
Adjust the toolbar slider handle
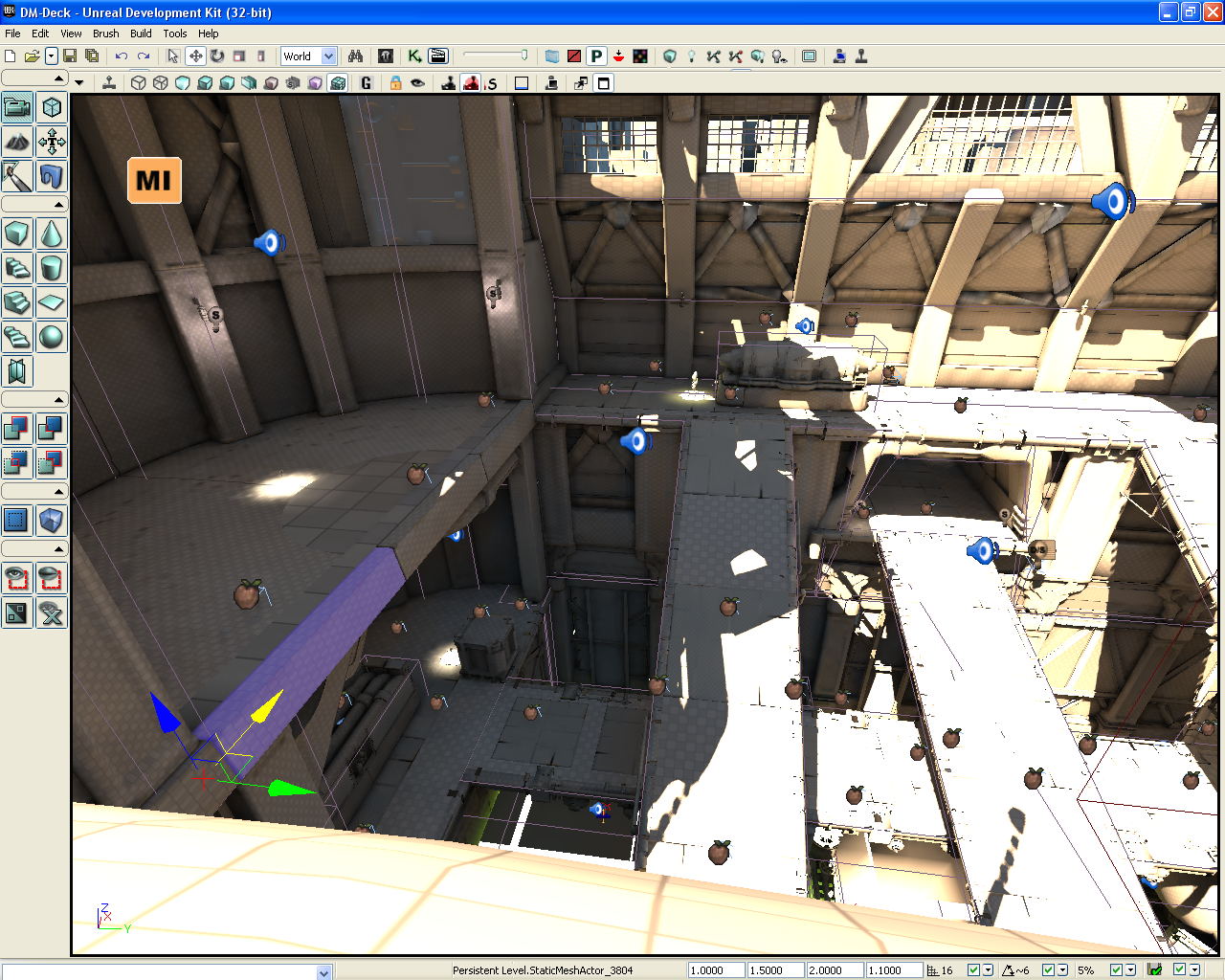[523, 56]
